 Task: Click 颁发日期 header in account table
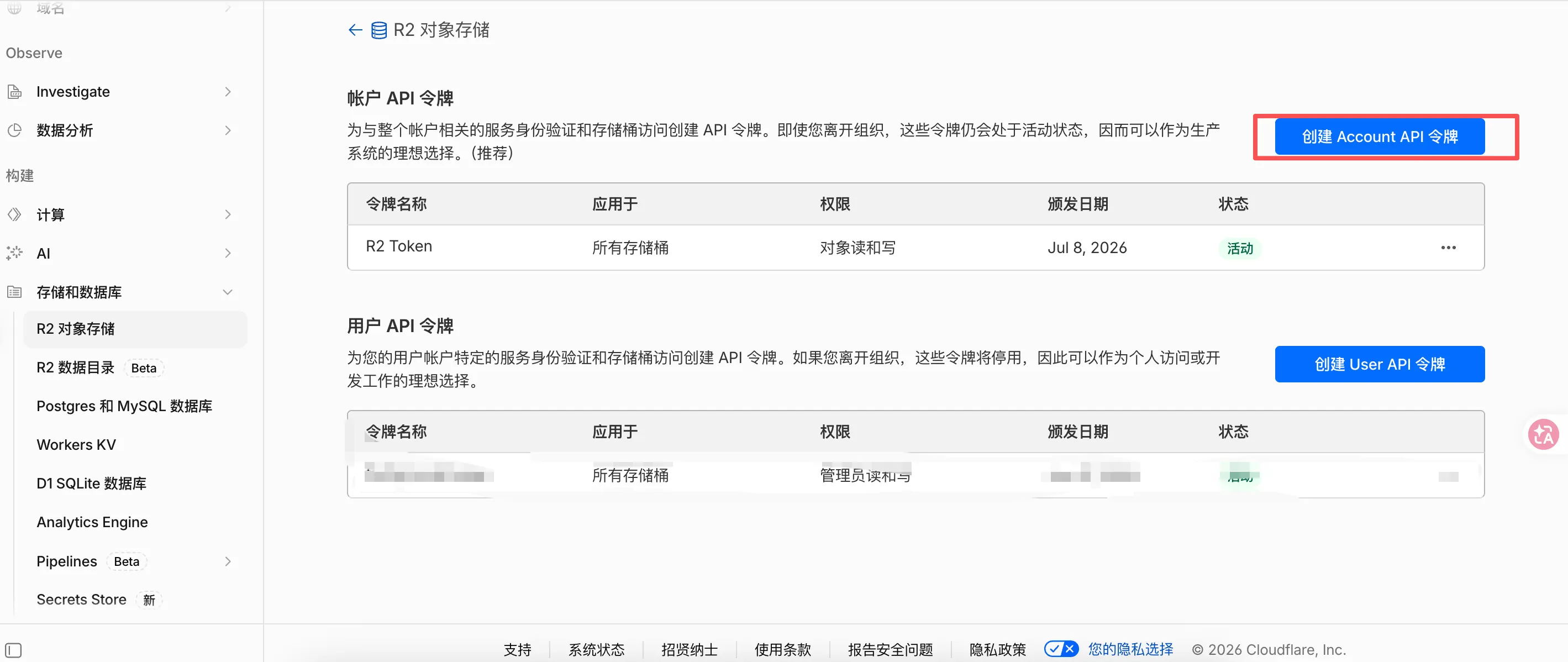point(1078,204)
